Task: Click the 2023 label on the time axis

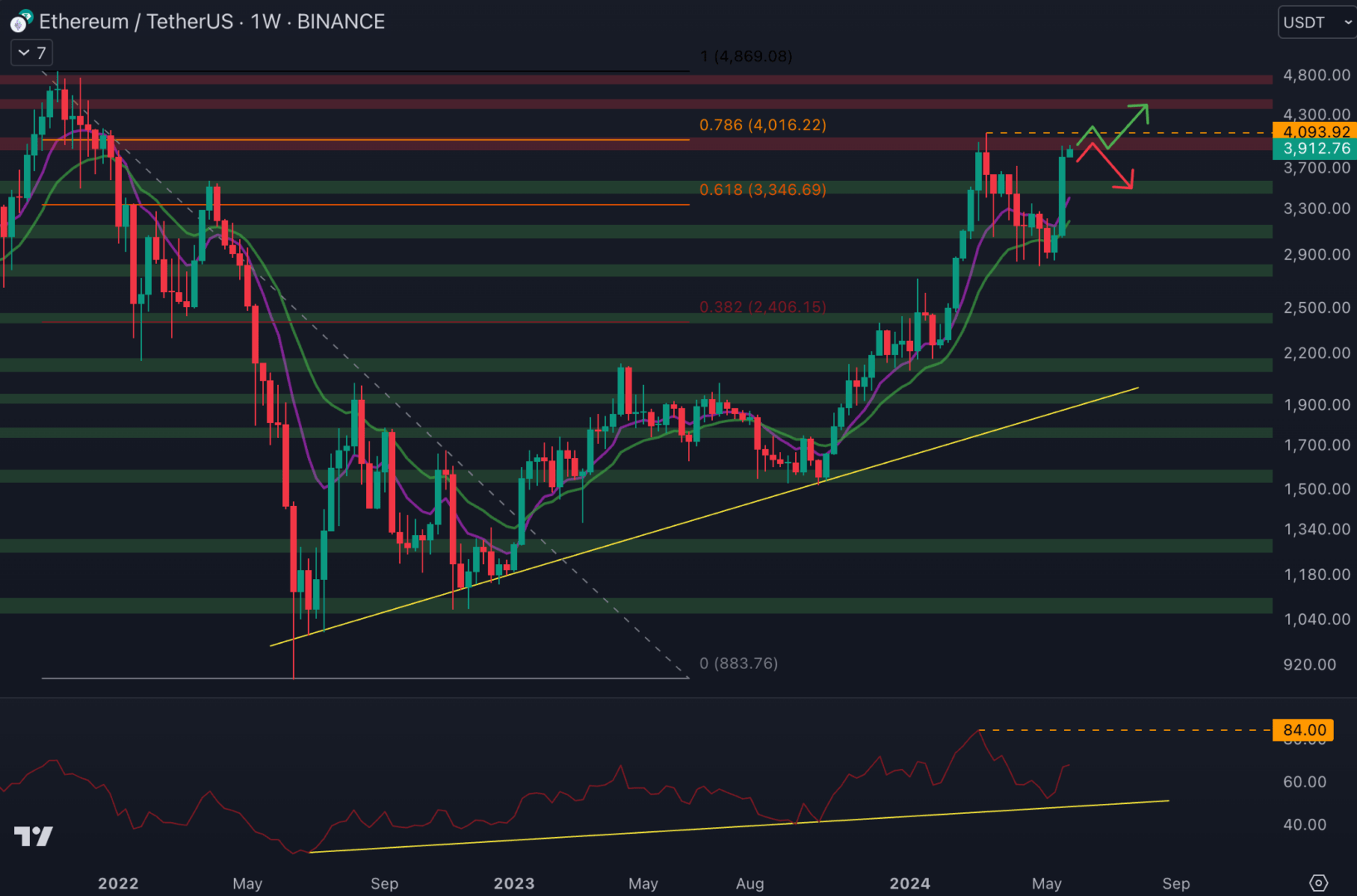Action: 514,884
